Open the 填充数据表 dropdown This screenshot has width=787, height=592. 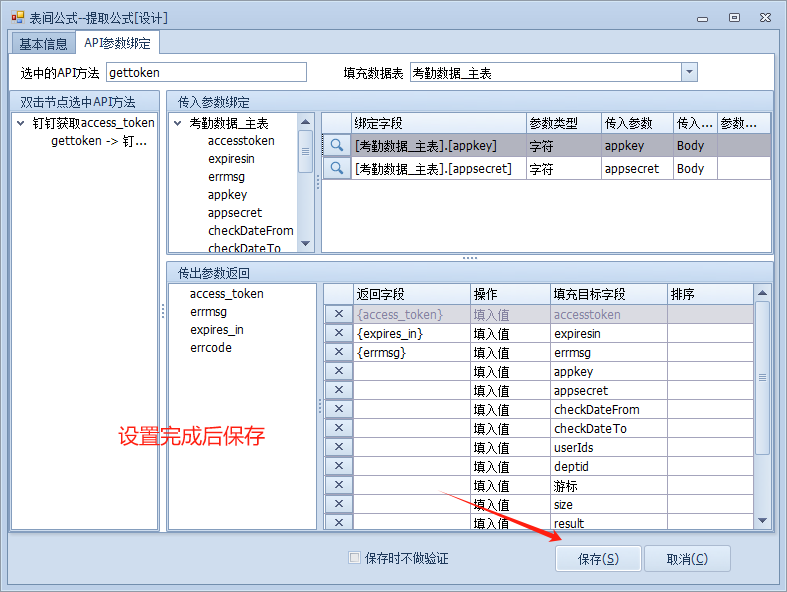[689, 72]
